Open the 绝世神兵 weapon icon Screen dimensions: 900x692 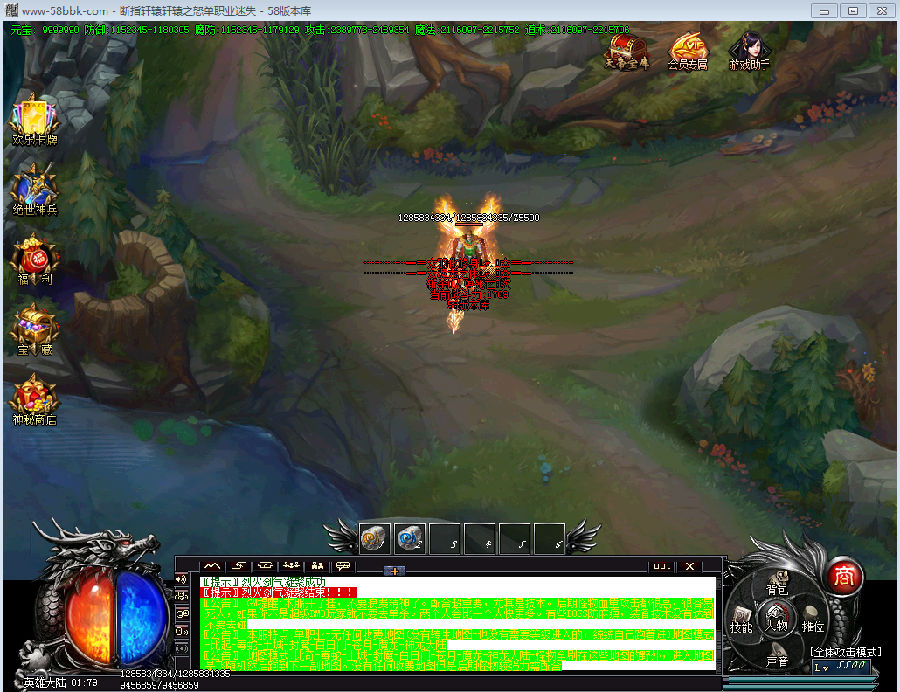[x=34, y=191]
